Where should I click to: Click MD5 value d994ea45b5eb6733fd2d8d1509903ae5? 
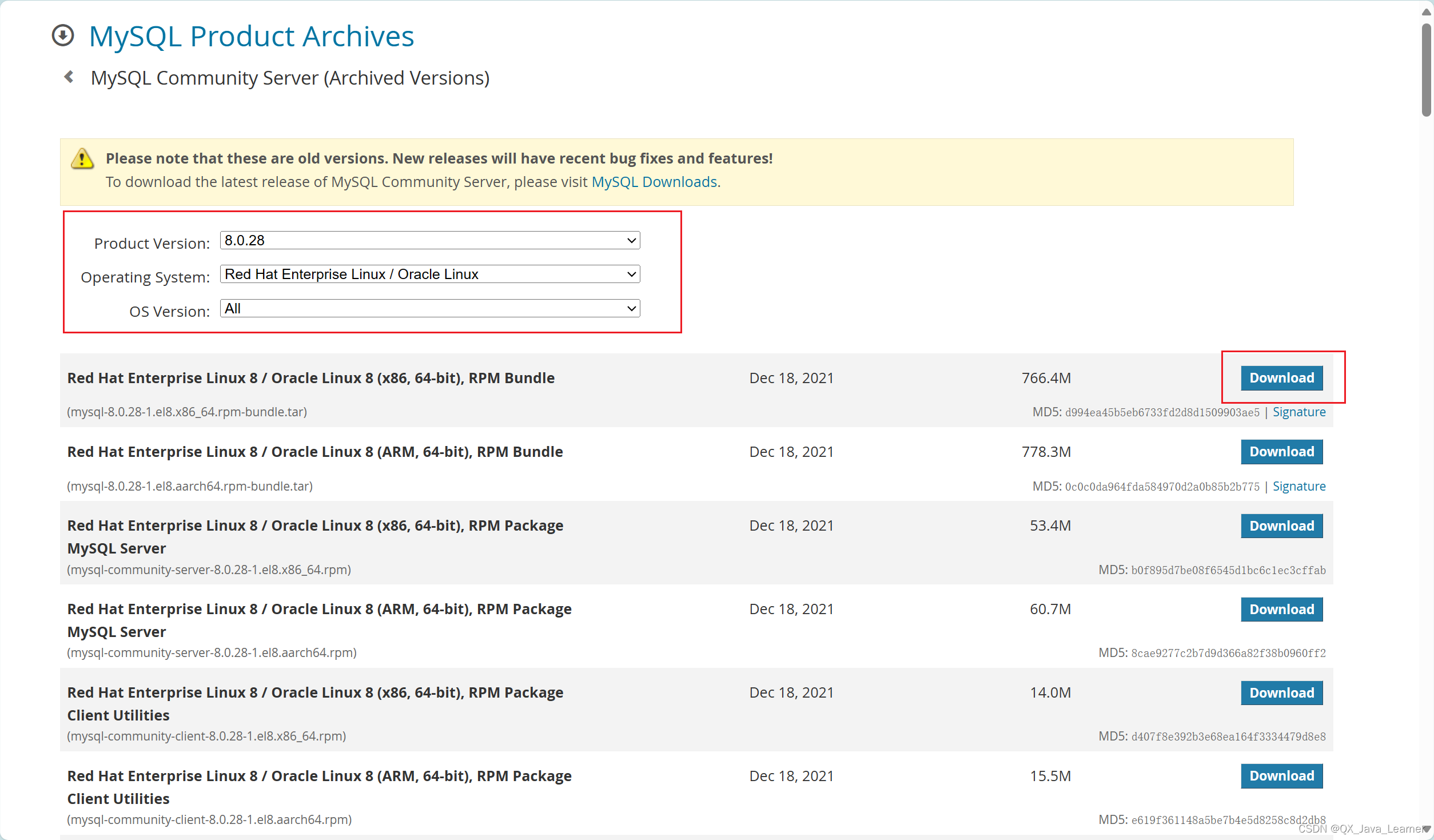(1162, 412)
